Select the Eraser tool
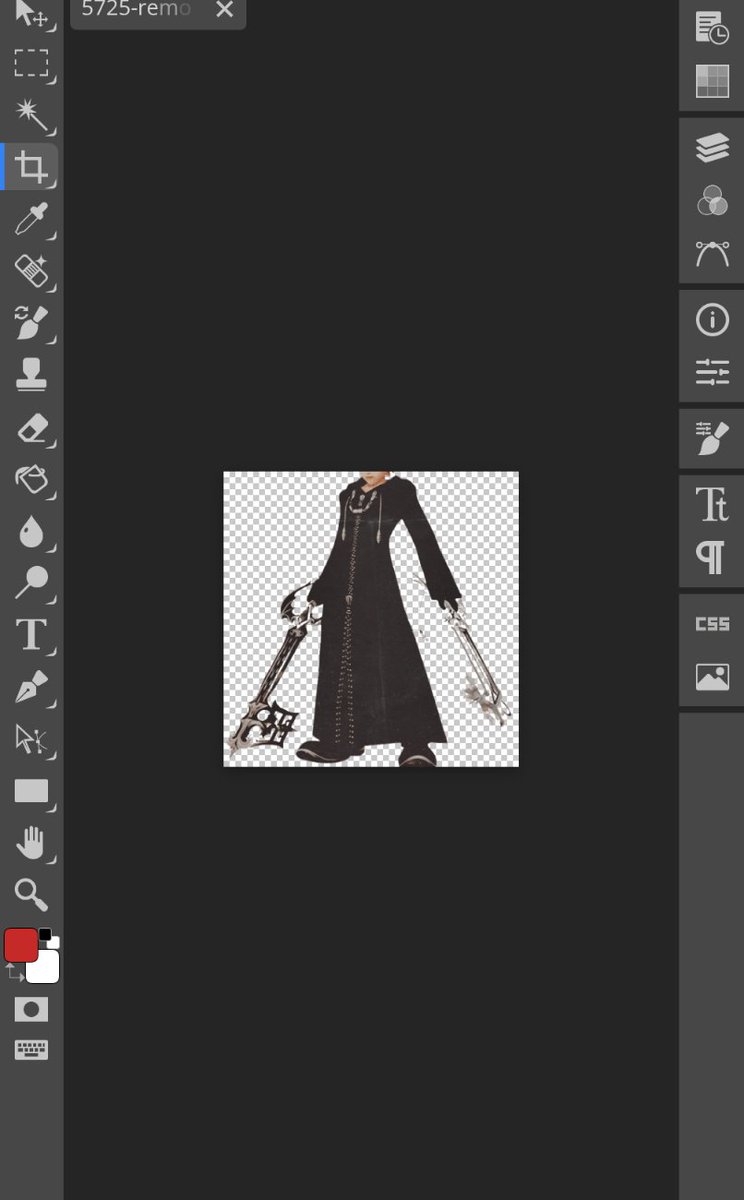 pos(31,428)
